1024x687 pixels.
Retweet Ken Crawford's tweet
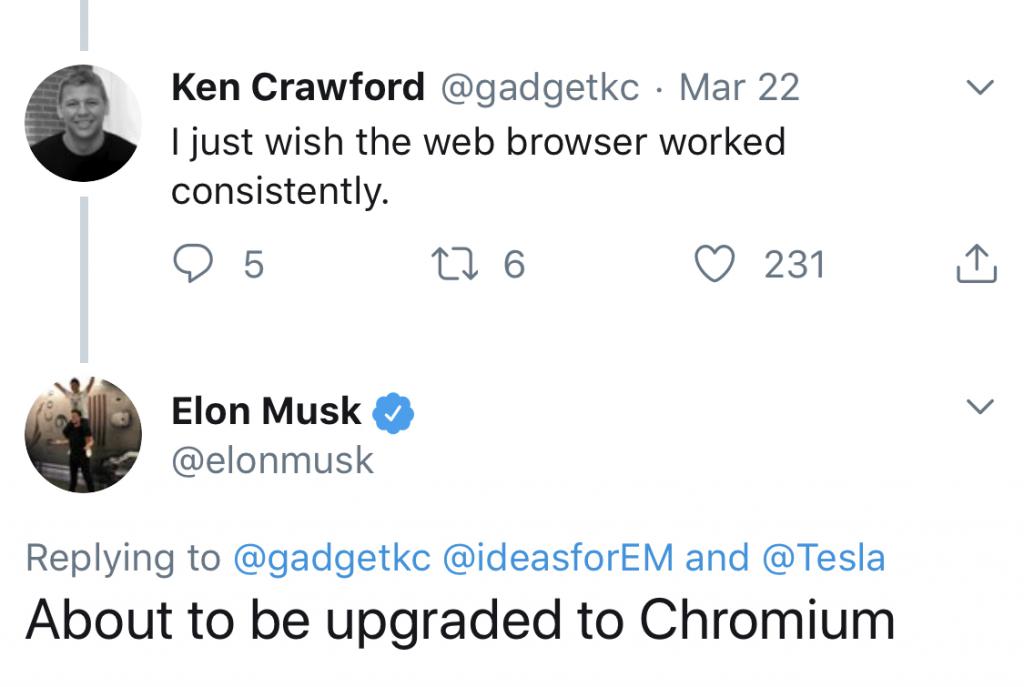(455, 264)
